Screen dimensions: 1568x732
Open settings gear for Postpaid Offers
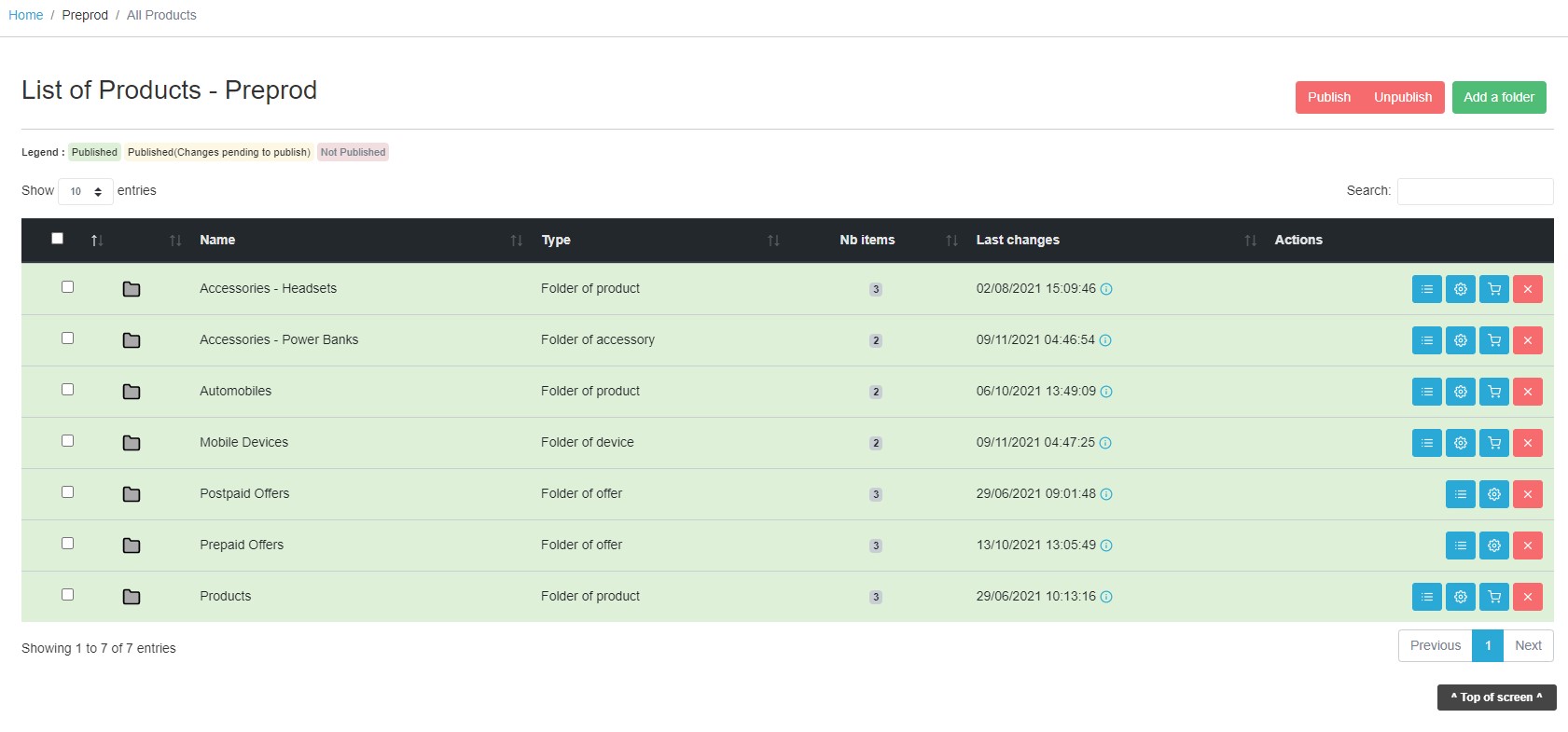1493,494
